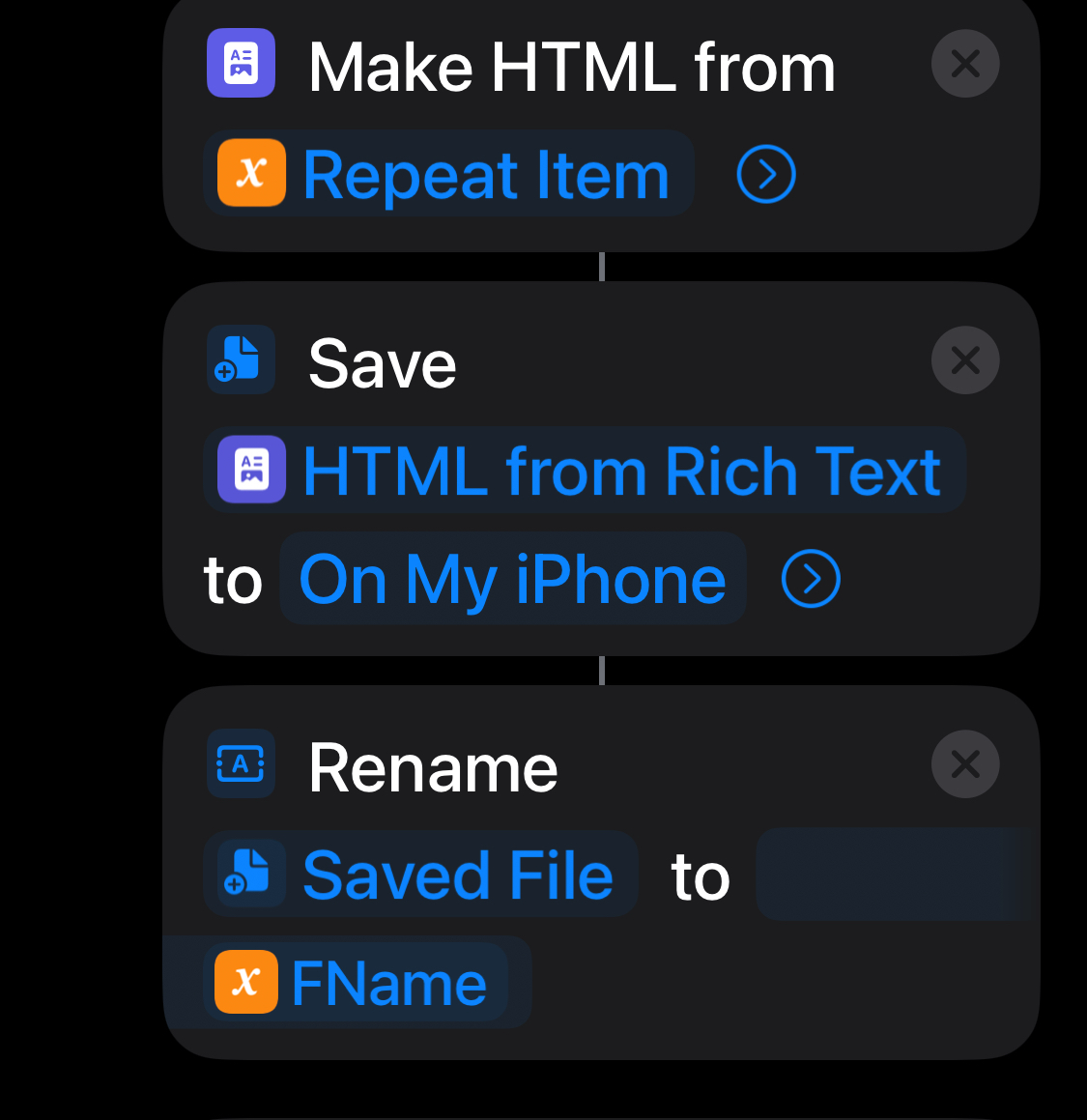Viewport: 1087px width, 1120px height.
Task: Select the Repeat Item variable label
Action: [x=485, y=175]
